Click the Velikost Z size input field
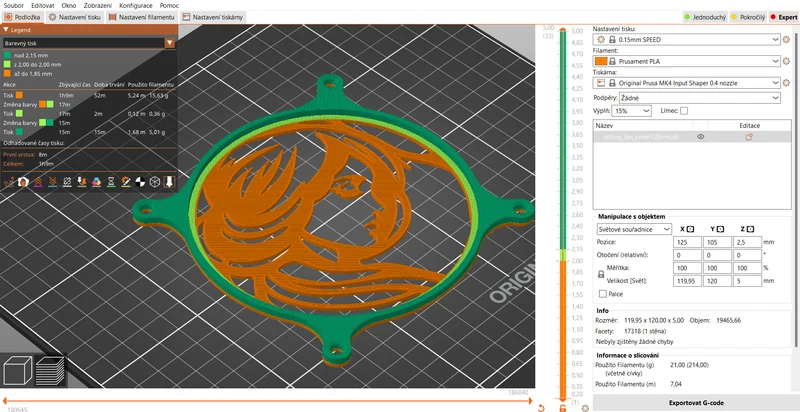The image size is (800, 412). [747, 280]
